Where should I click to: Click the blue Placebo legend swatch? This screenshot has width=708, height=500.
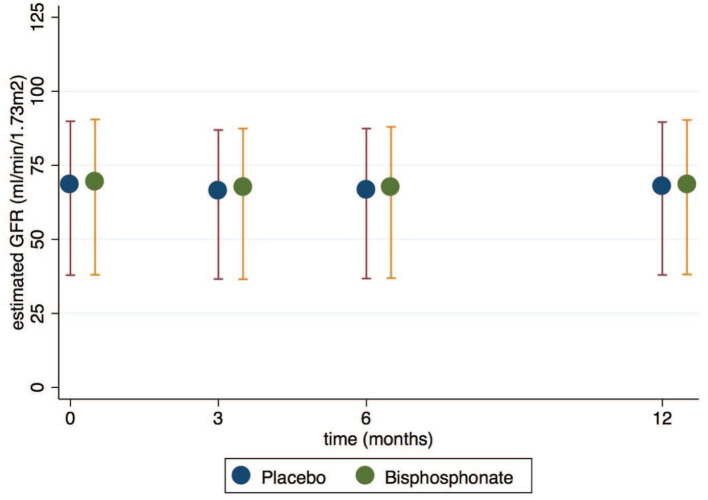(242, 473)
